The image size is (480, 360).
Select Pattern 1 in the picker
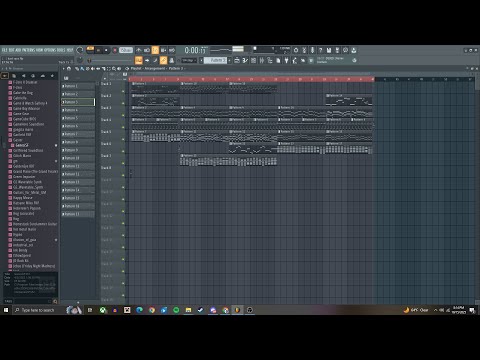click(x=78, y=86)
